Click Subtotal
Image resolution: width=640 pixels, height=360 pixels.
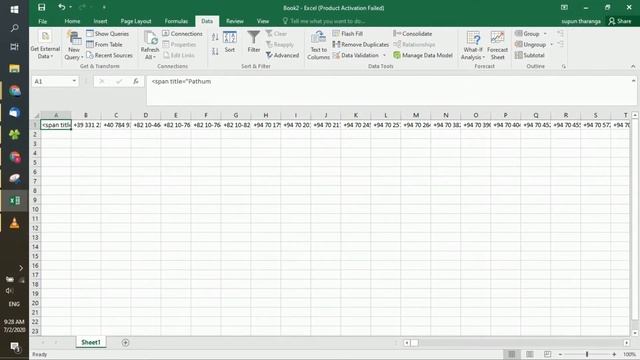pos(530,55)
